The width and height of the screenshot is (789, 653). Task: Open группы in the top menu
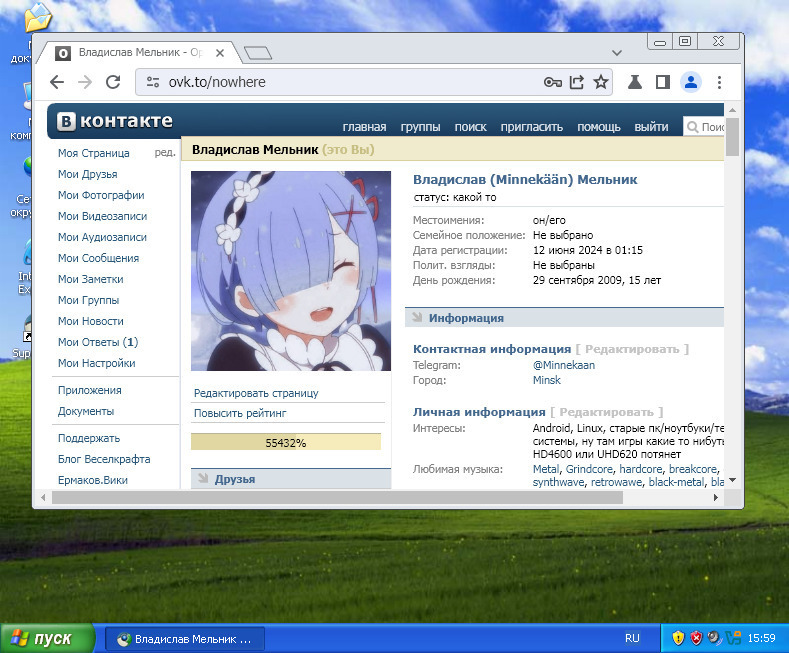(420, 127)
